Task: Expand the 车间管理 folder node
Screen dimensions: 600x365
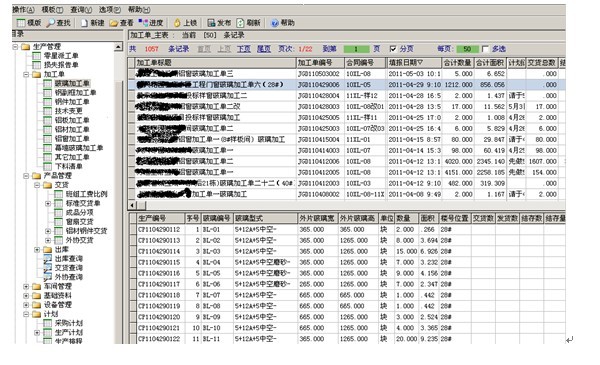Action: point(26,286)
